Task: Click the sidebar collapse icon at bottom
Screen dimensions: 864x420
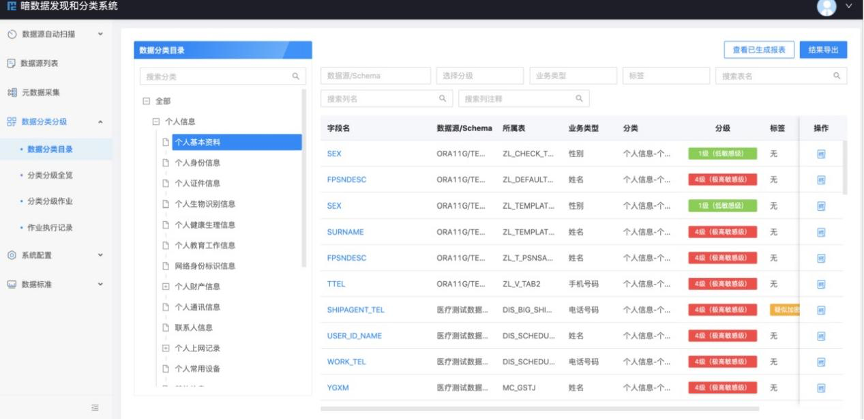Action: tap(95, 407)
